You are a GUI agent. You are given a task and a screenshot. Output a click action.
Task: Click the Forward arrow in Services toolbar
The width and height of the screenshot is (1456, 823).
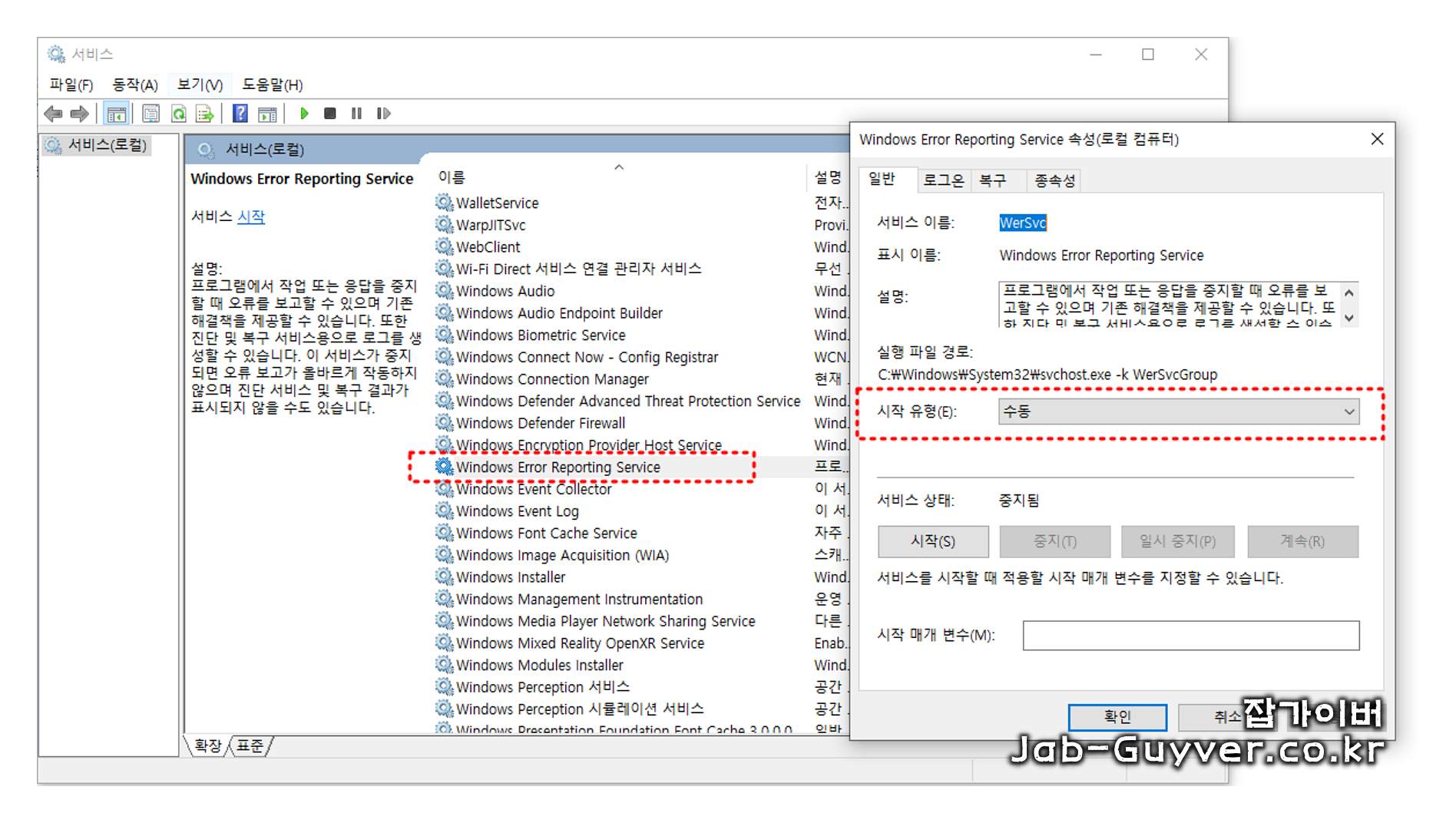pos(79,114)
